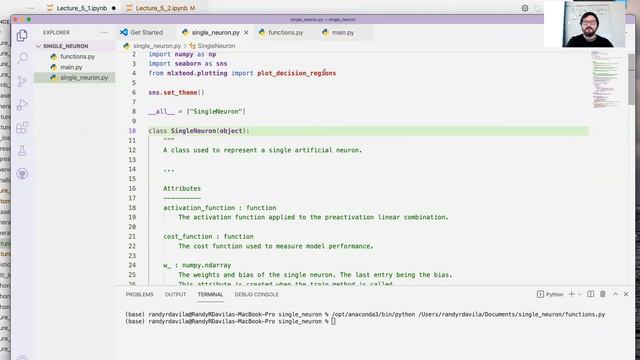Click the terminal prompt input line
The width and height of the screenshot is (640, 360).
click(x=333, y=322)
